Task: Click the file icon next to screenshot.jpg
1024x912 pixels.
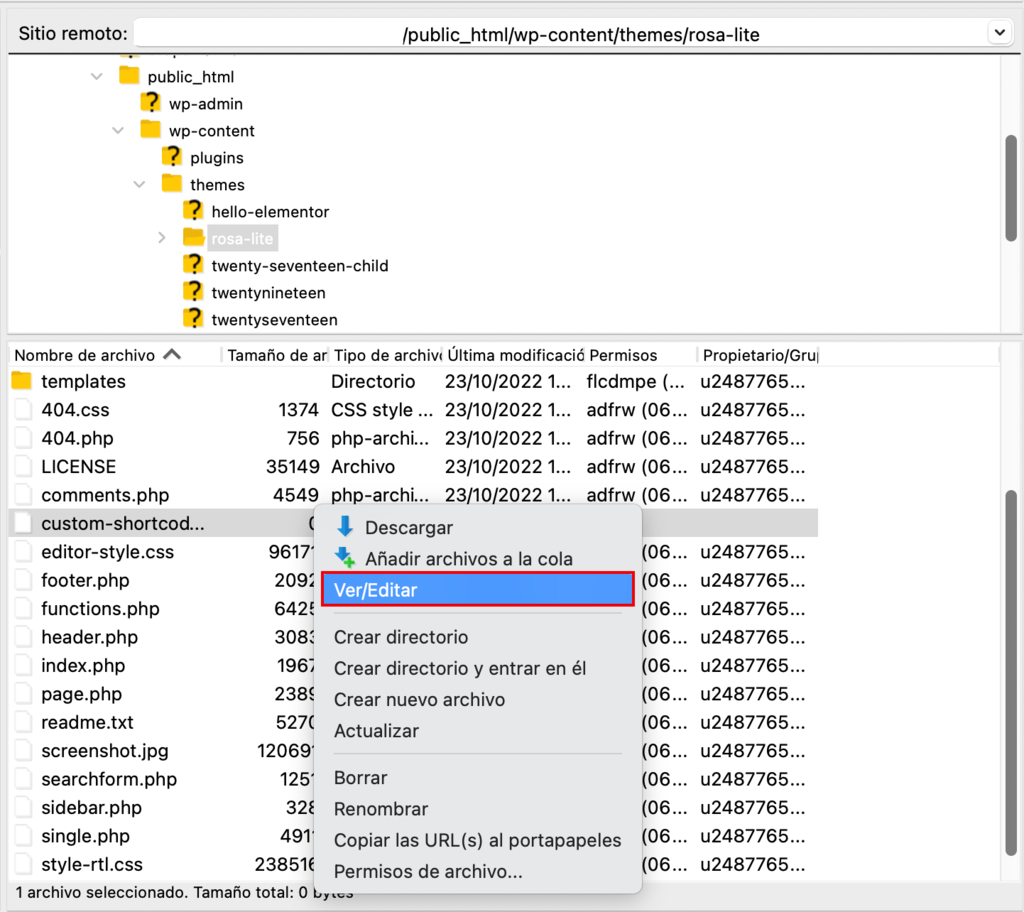Action: (22, 751)
